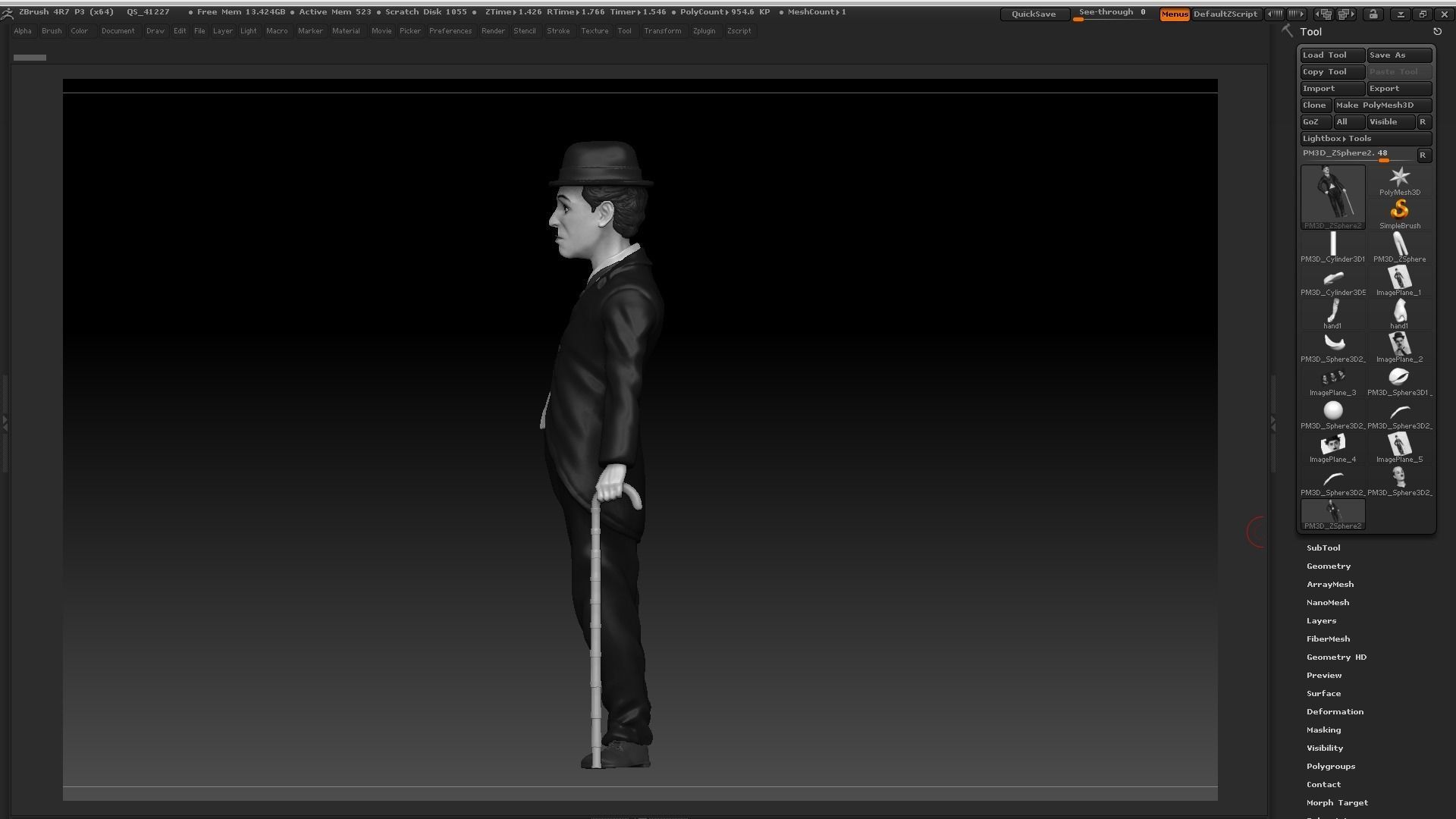Image resolution: width=1456 pixels, height=819 pixels.
Task: Expand the Geometry HD section
Action: click(1336, 657)
